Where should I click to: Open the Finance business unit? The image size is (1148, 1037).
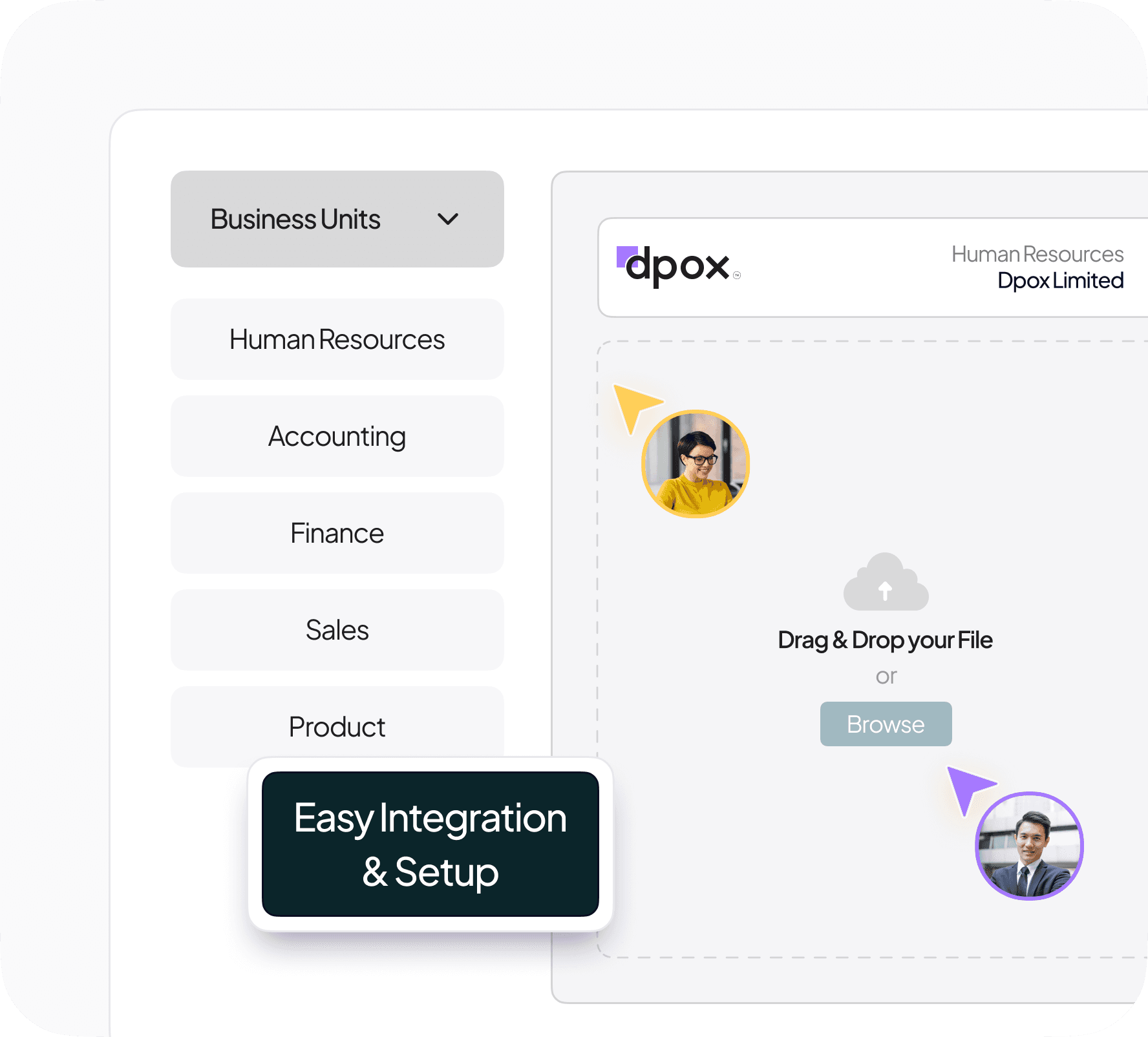click(337, 533)
